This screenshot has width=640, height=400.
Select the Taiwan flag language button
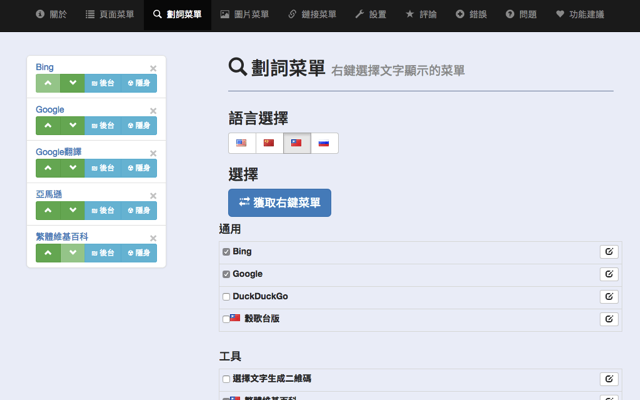[297, 143]
